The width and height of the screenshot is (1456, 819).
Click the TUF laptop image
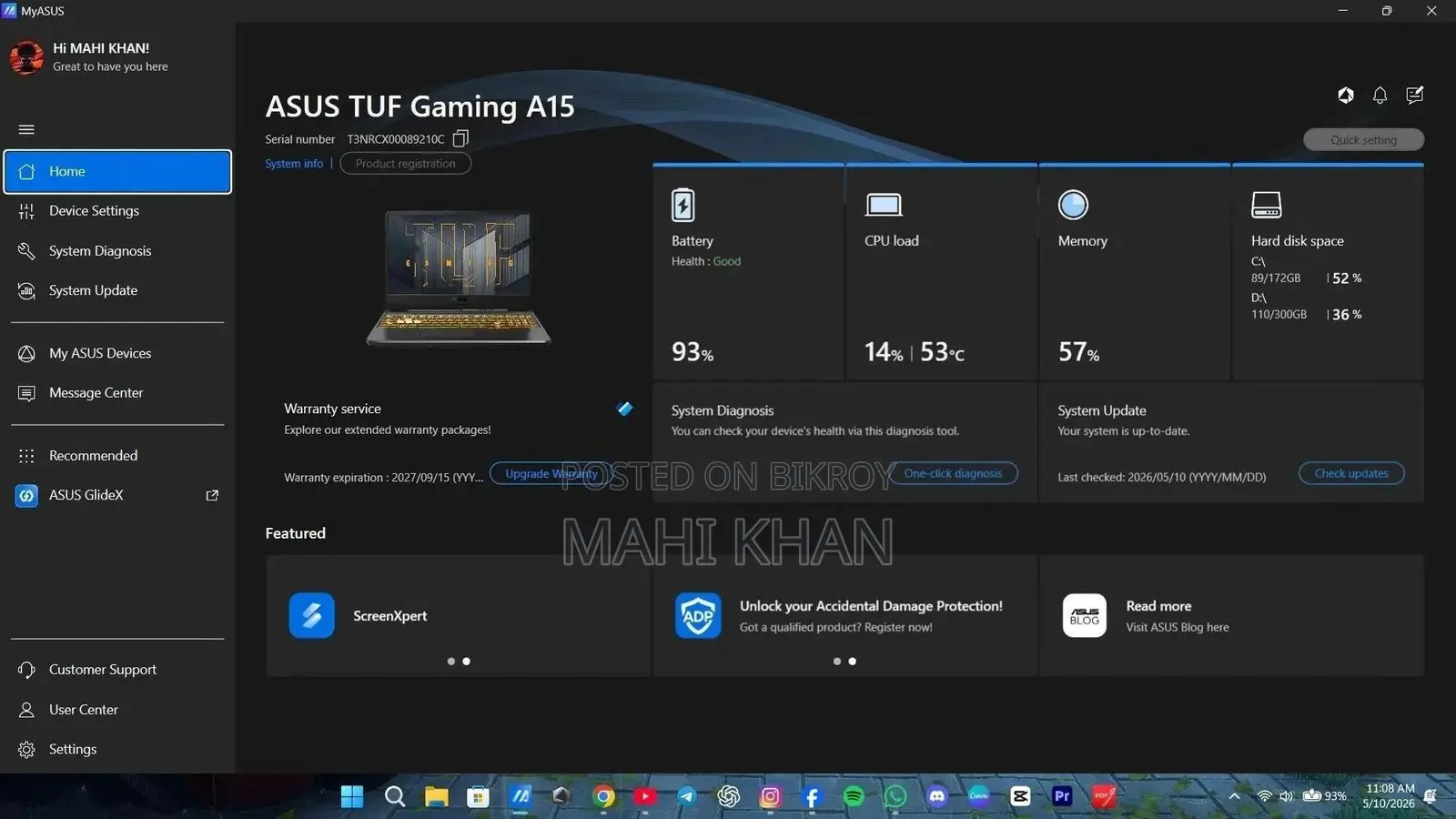[x=459, y=278]
